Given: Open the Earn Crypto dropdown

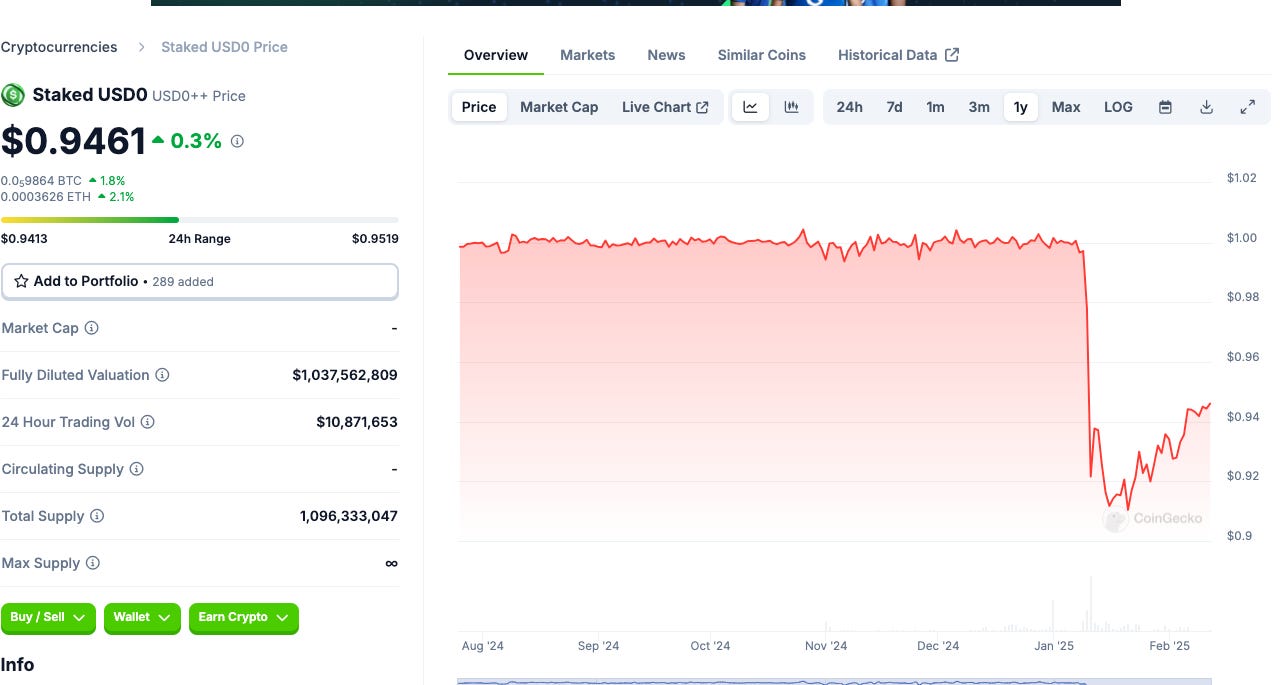Looking at the screenshot, I should tap(243, 618).
